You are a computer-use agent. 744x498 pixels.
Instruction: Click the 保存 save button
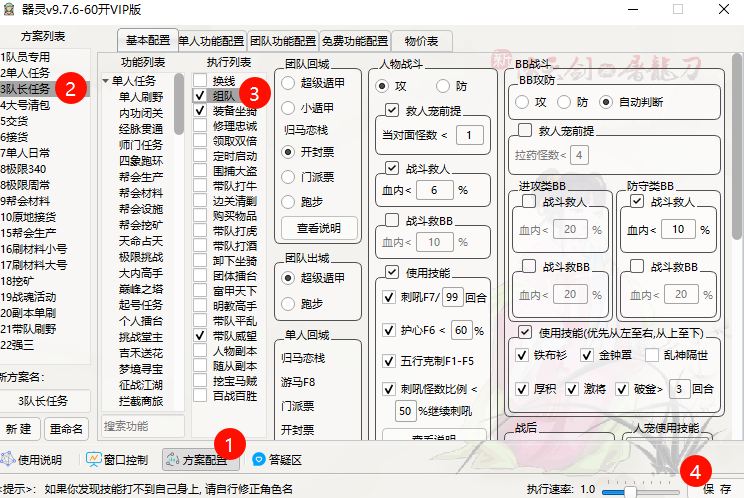point(715,489)
